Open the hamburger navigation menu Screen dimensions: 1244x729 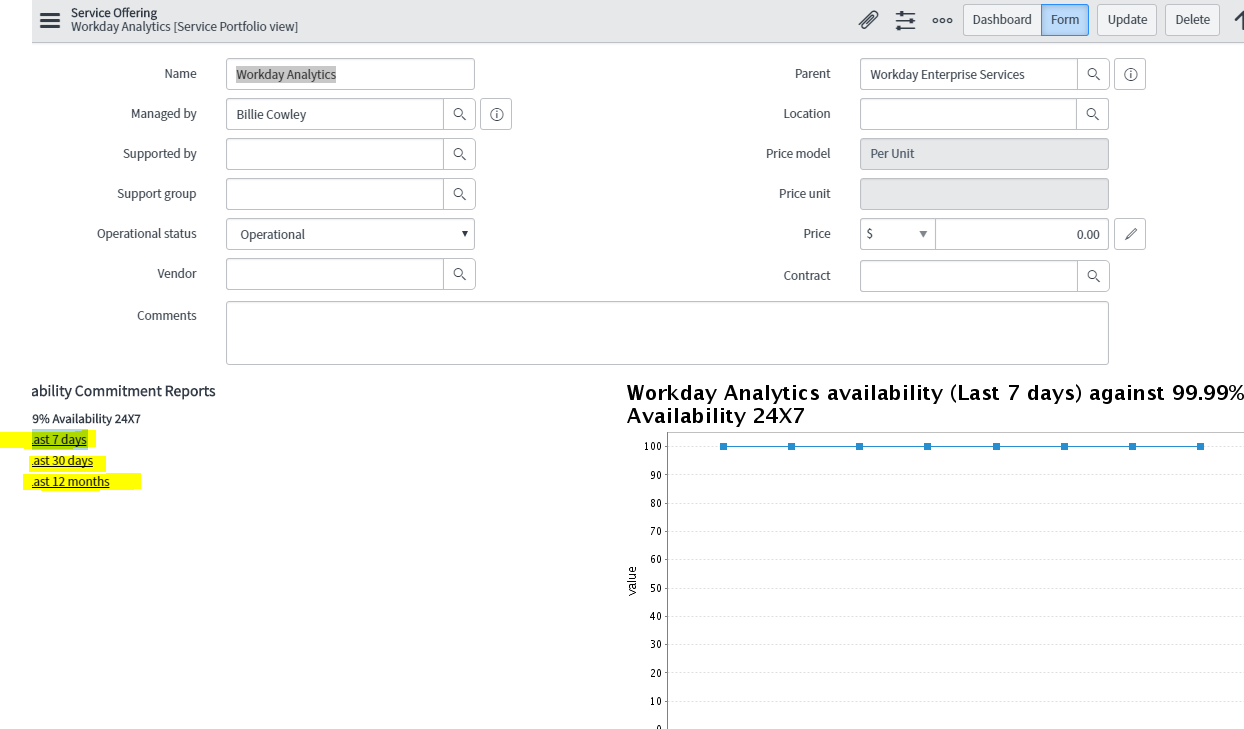point(50,20)
